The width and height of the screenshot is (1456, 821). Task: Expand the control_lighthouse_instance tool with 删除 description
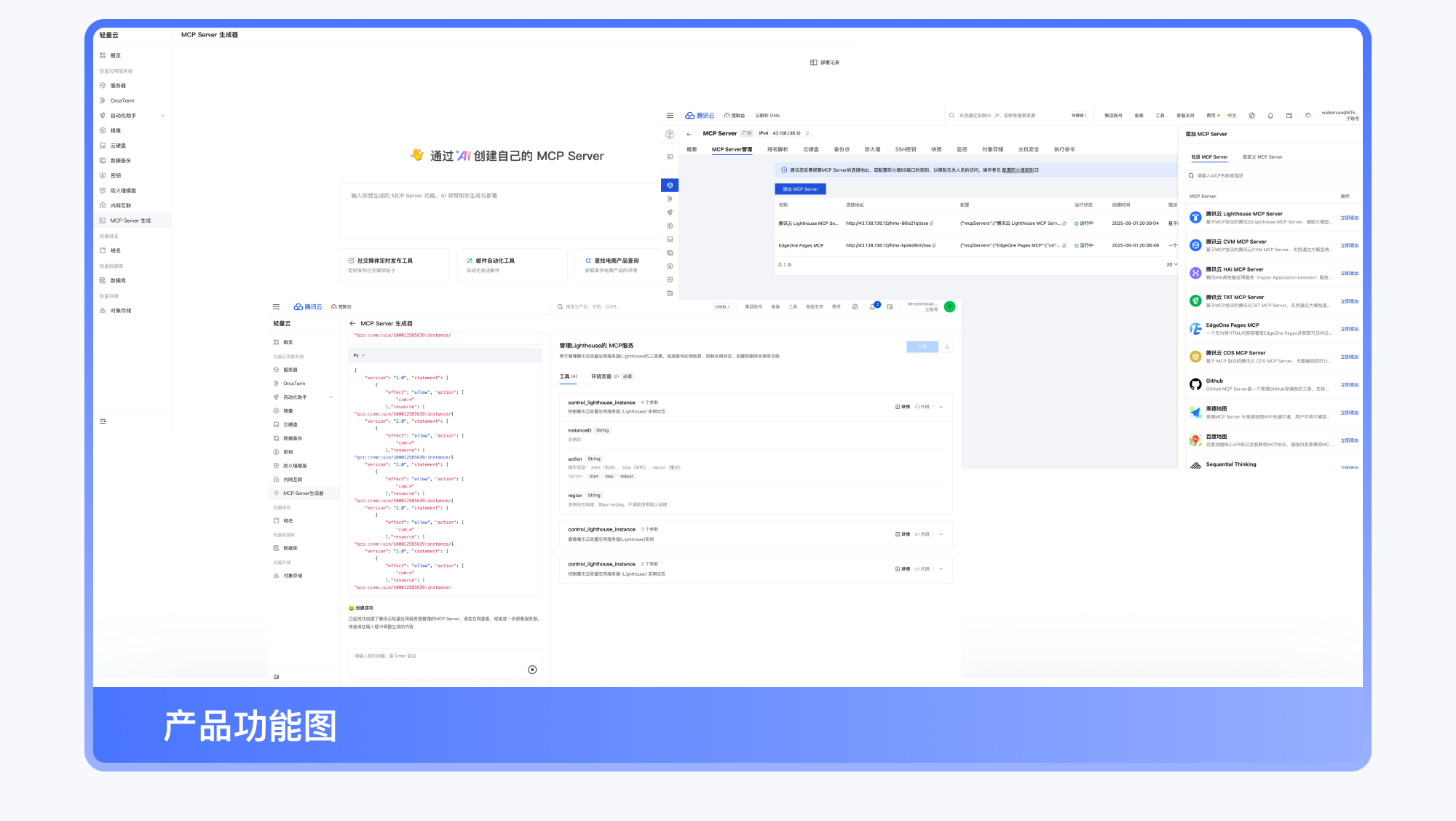pyautogui.click(x=941, y=534)
